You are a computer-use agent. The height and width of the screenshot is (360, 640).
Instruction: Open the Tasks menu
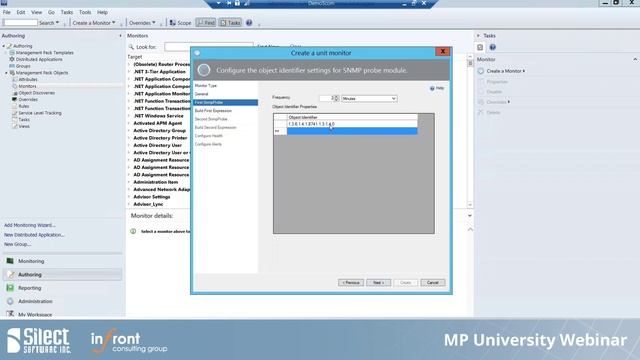[x=67, y=12]
